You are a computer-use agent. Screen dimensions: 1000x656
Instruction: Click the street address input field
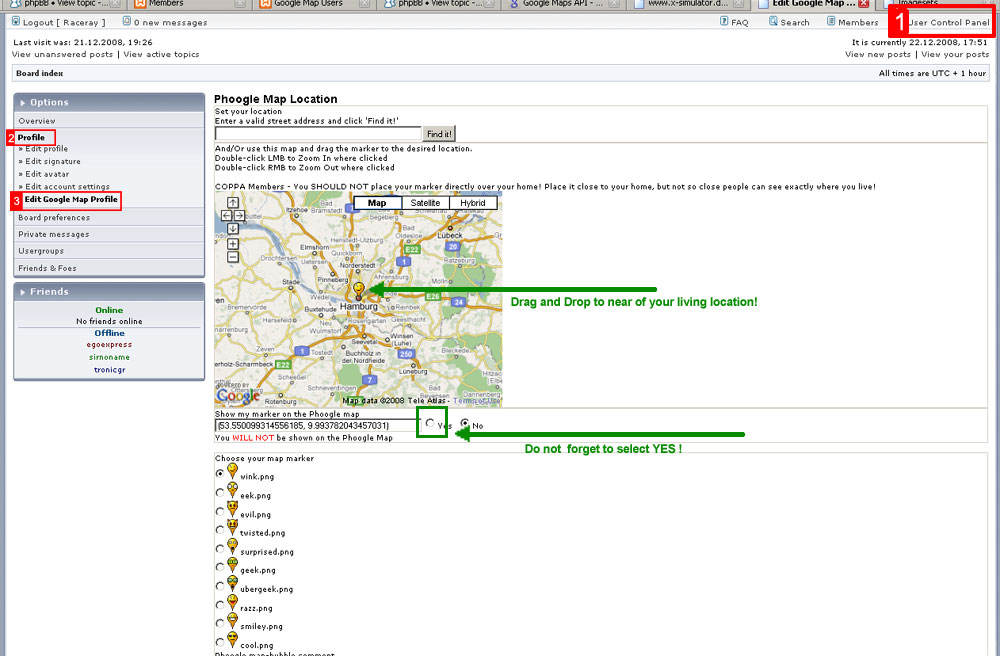[318, 134]
